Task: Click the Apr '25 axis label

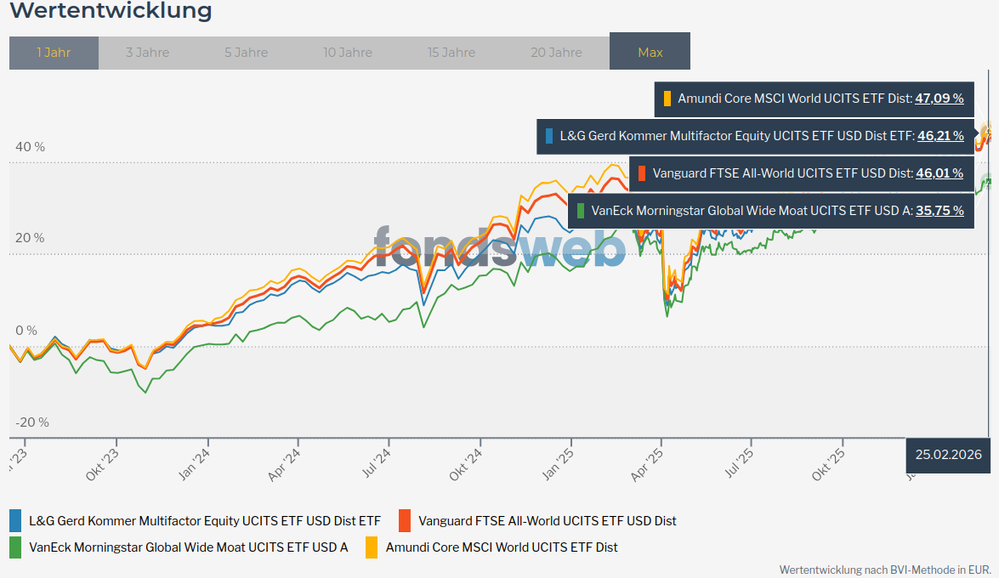Action: pyautogui.click(x=647, y=464)
